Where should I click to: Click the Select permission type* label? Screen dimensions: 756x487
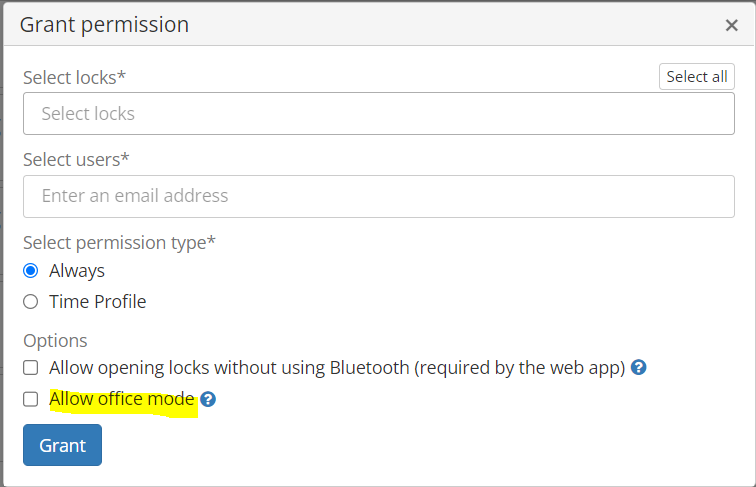(x=120, y=243)
